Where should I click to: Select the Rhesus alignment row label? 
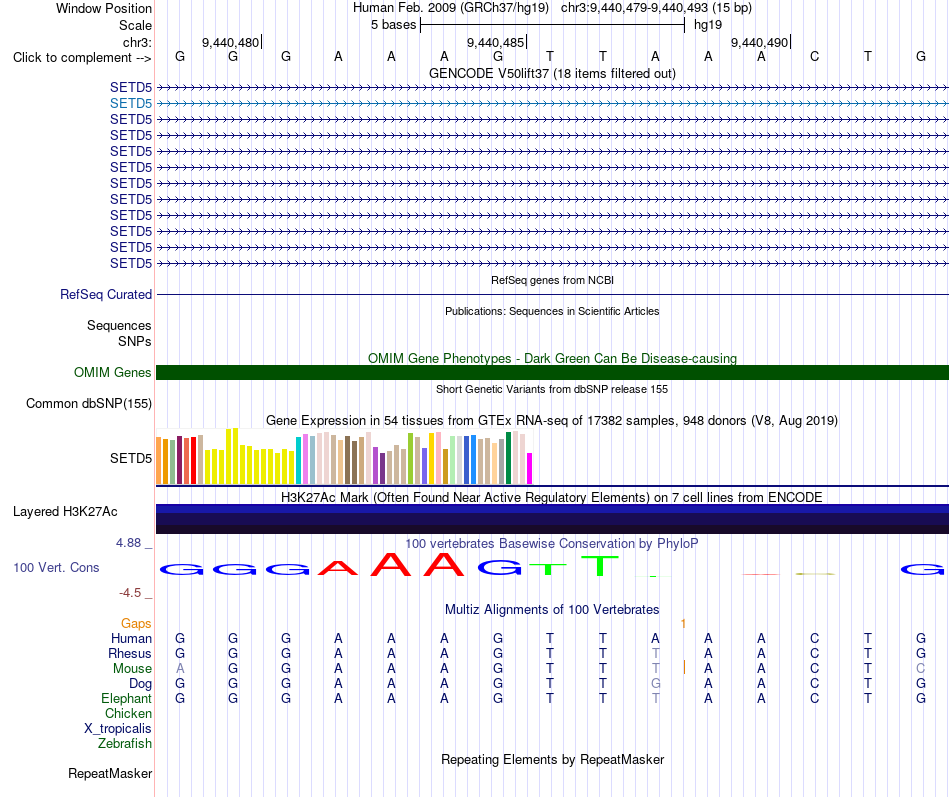coord(130,654)
